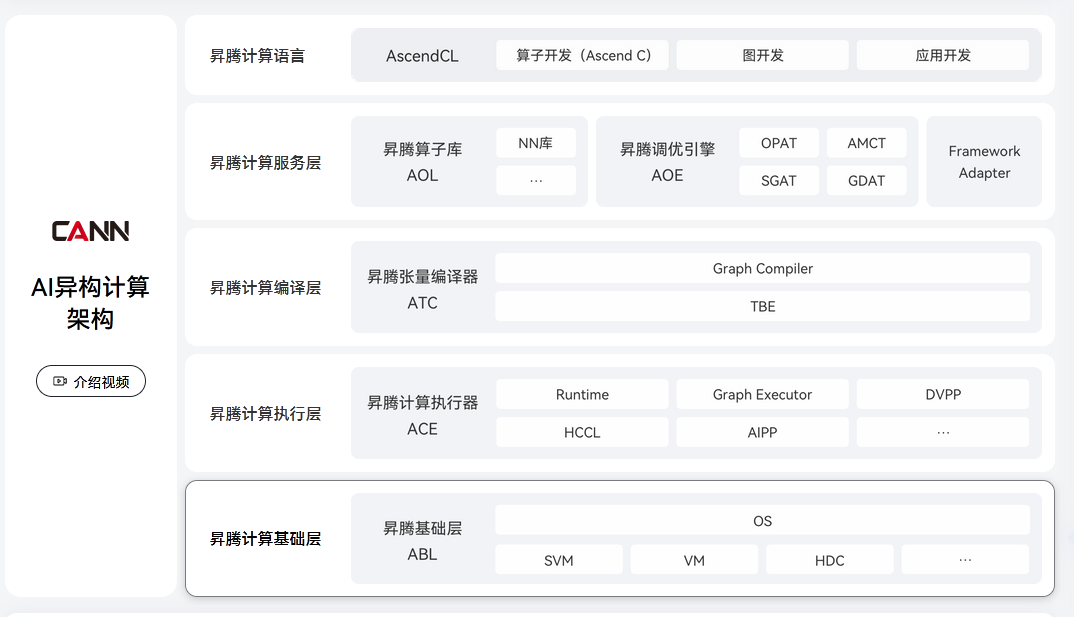Select the 图开发 box
The height and width of the screenshot is (617, 1074).
[762, 55]
